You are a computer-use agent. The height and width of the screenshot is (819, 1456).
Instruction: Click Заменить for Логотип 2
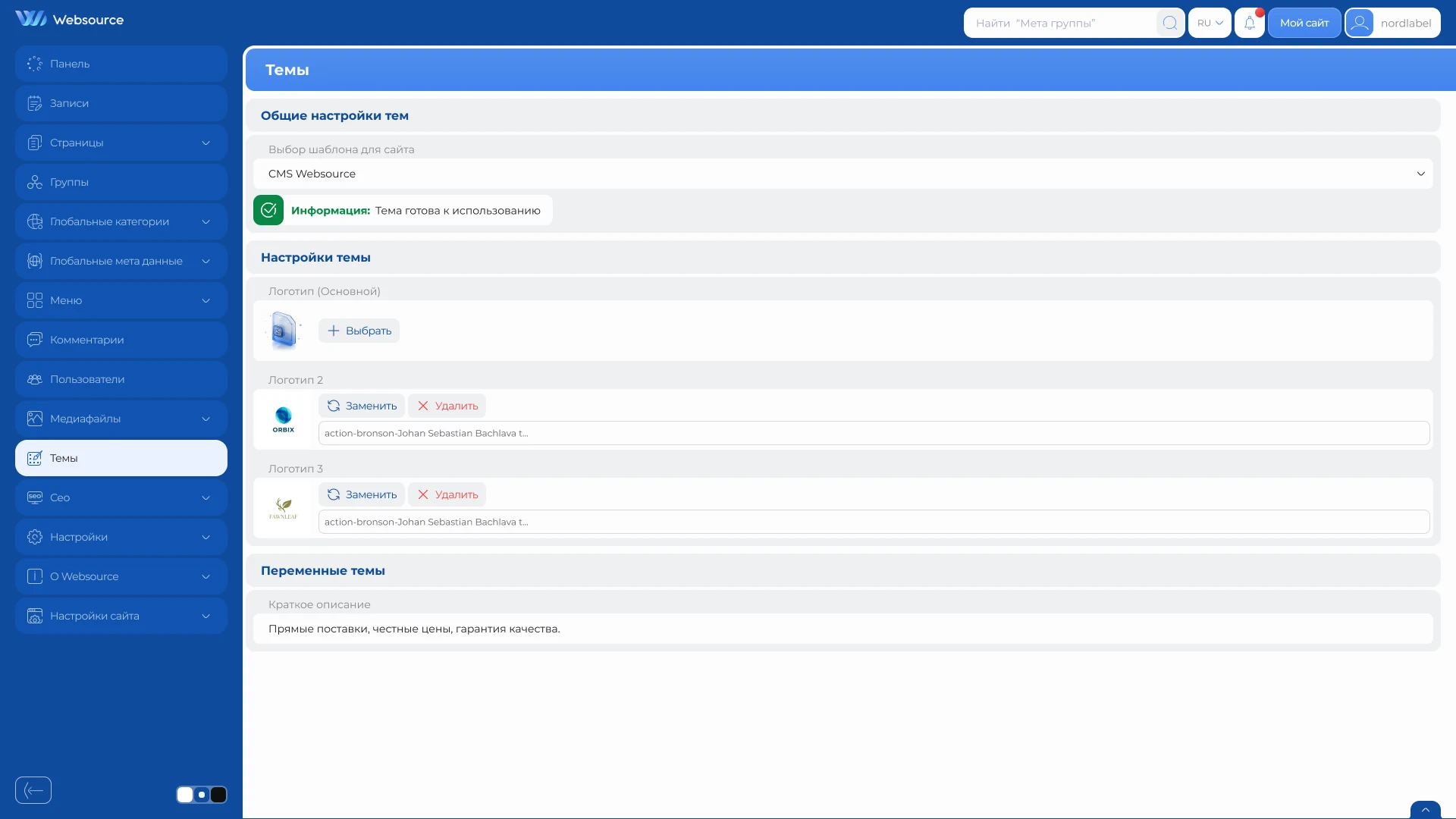pyautogui.click(x=362, y=406)
